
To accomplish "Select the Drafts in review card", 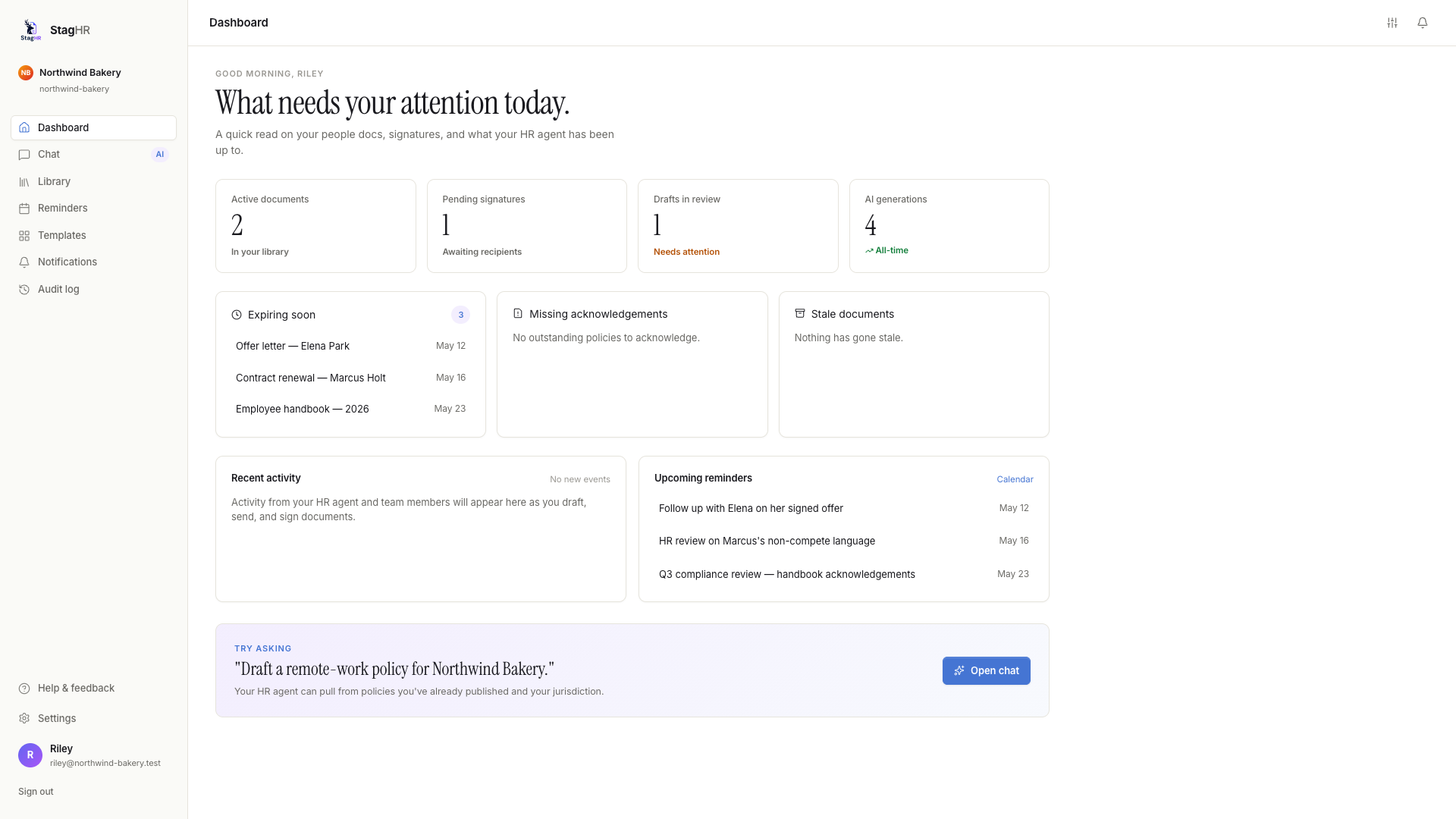I will (738, 226).
